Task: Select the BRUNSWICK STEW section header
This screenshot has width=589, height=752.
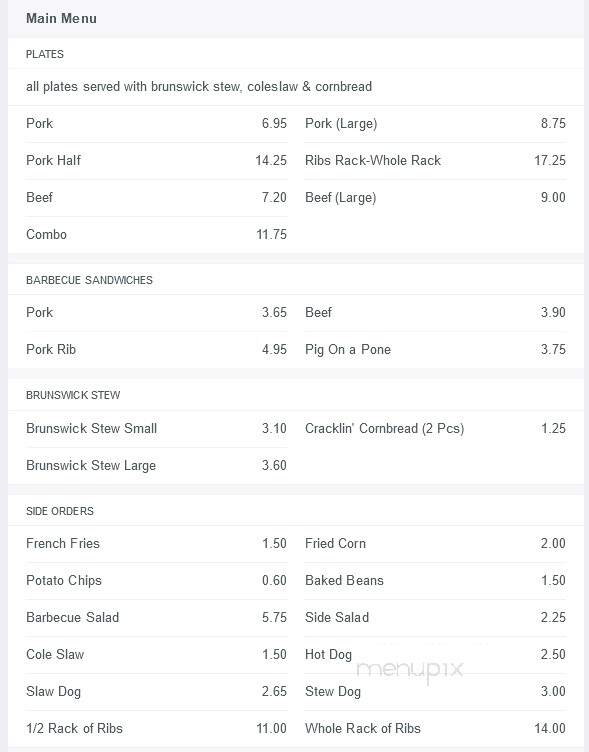Action: pyautogui.click(x=73, y=395)
